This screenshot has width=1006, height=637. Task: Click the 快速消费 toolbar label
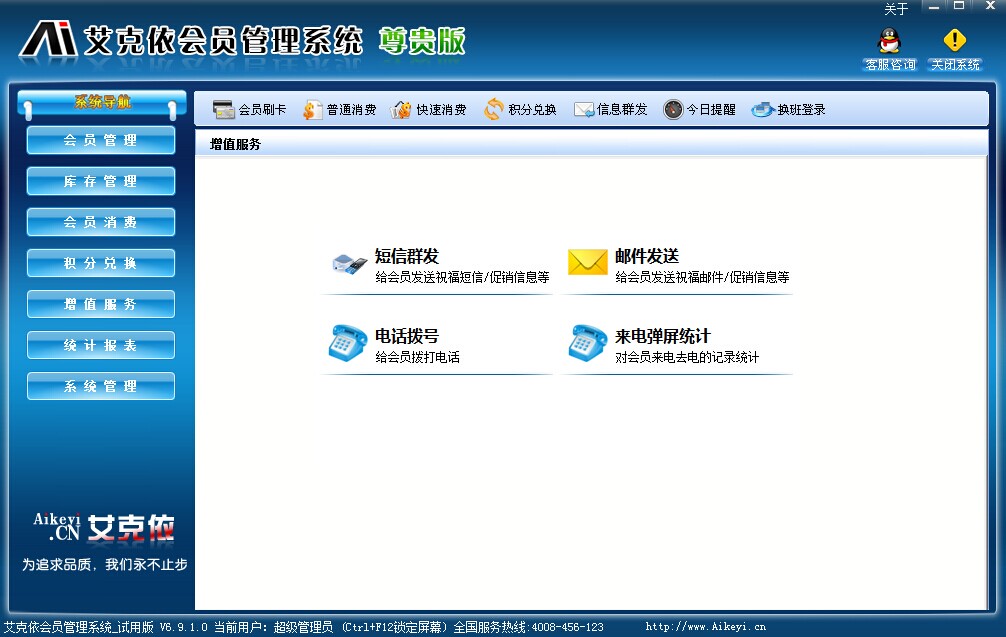(441, 110)
